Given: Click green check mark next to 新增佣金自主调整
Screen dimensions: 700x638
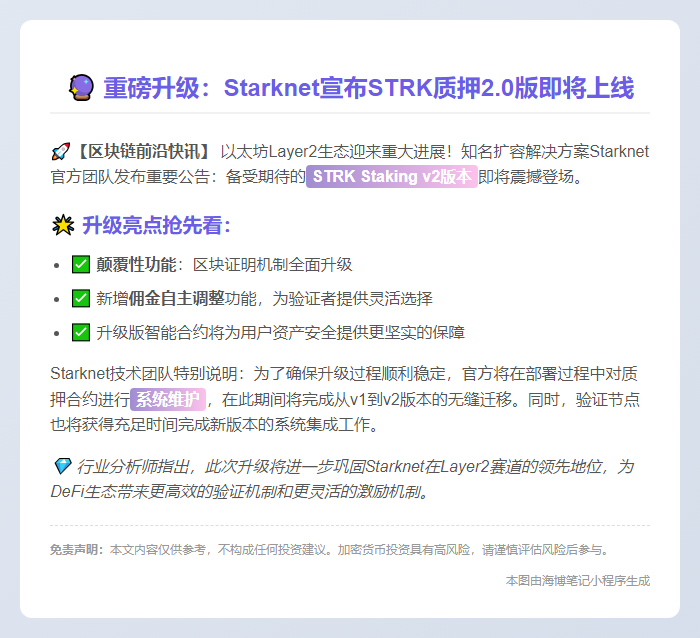Looking at the screenshot, I should [81, 298].
